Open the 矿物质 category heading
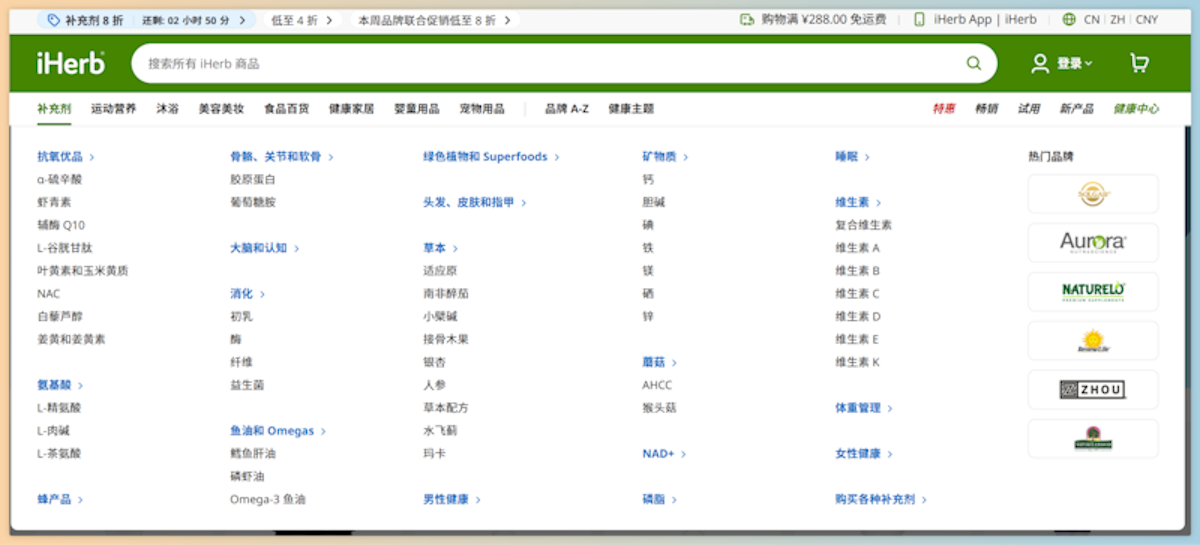Screen dimensions: 1200x545 click(x=665, y=157)
